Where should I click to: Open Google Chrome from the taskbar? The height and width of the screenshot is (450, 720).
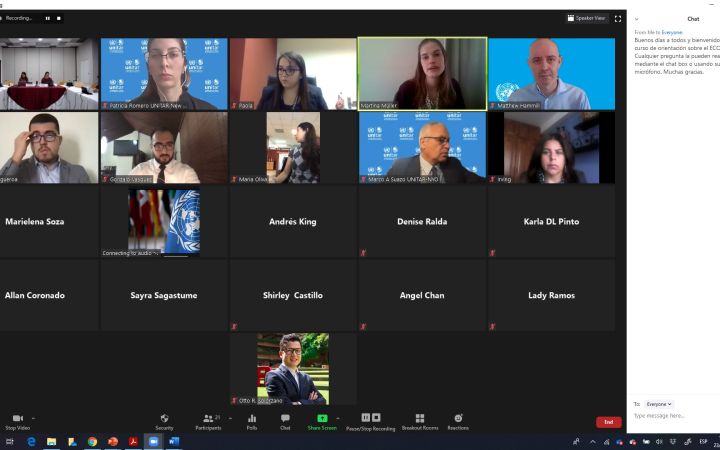tap(92, 441)
